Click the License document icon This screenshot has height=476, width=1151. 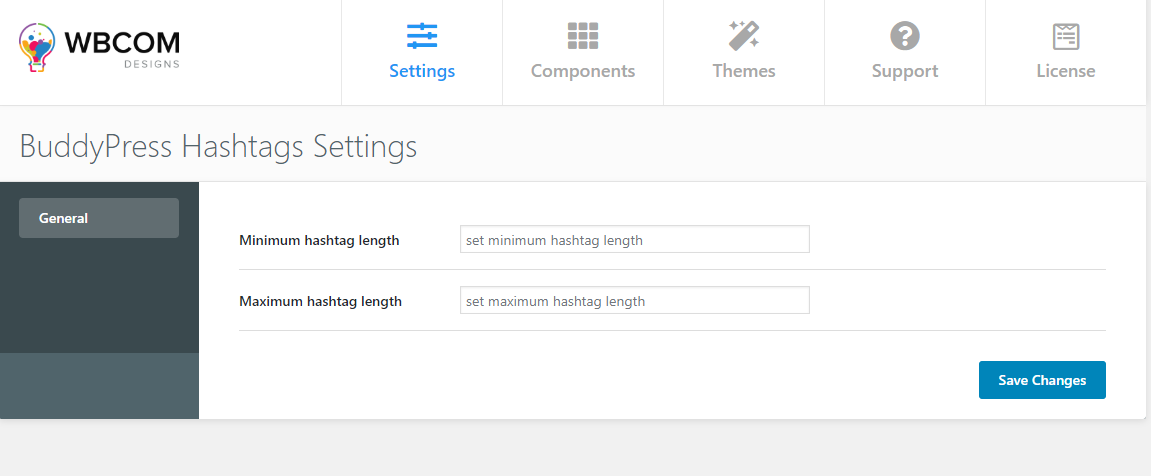point(1066,36)
